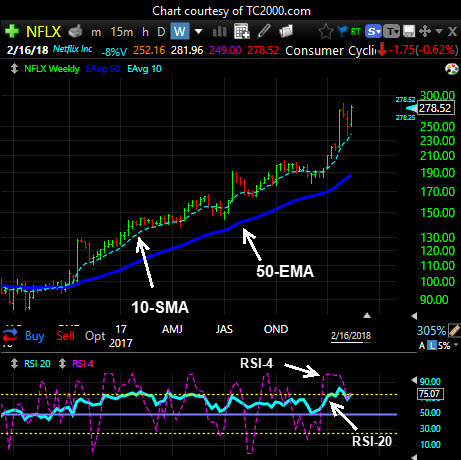Open the small arrow menu before X
The width and height of the screenshot is (461, 460).
pos(439,31)
